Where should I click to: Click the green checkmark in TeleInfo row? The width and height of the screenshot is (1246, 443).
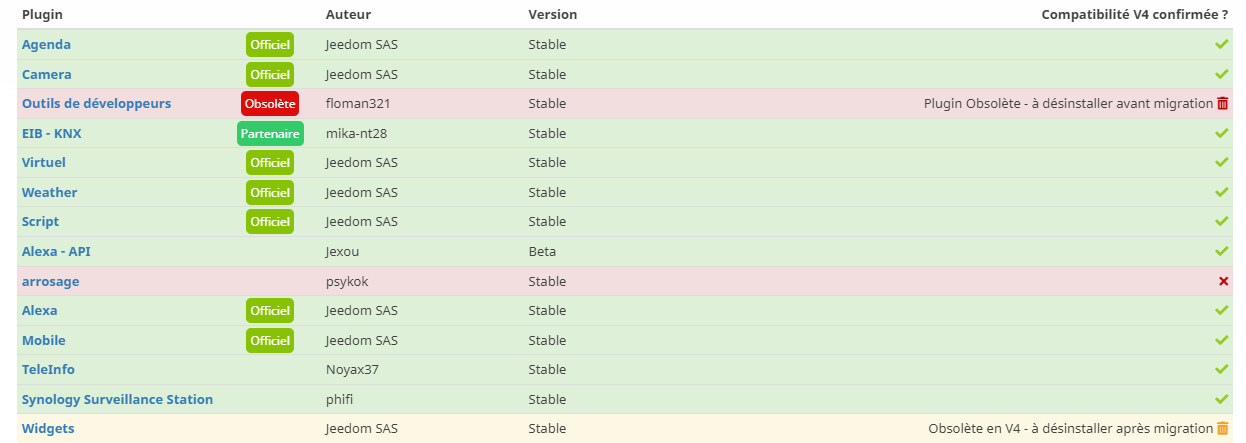coord(1221,369)
